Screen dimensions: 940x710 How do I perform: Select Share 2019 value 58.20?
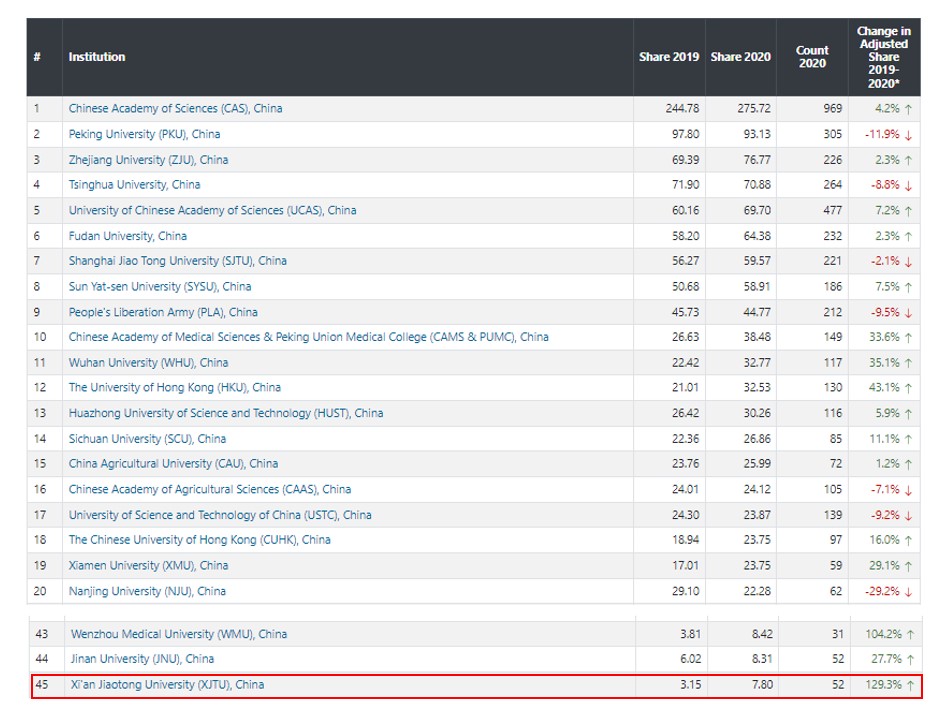click(x=686, y=236)
